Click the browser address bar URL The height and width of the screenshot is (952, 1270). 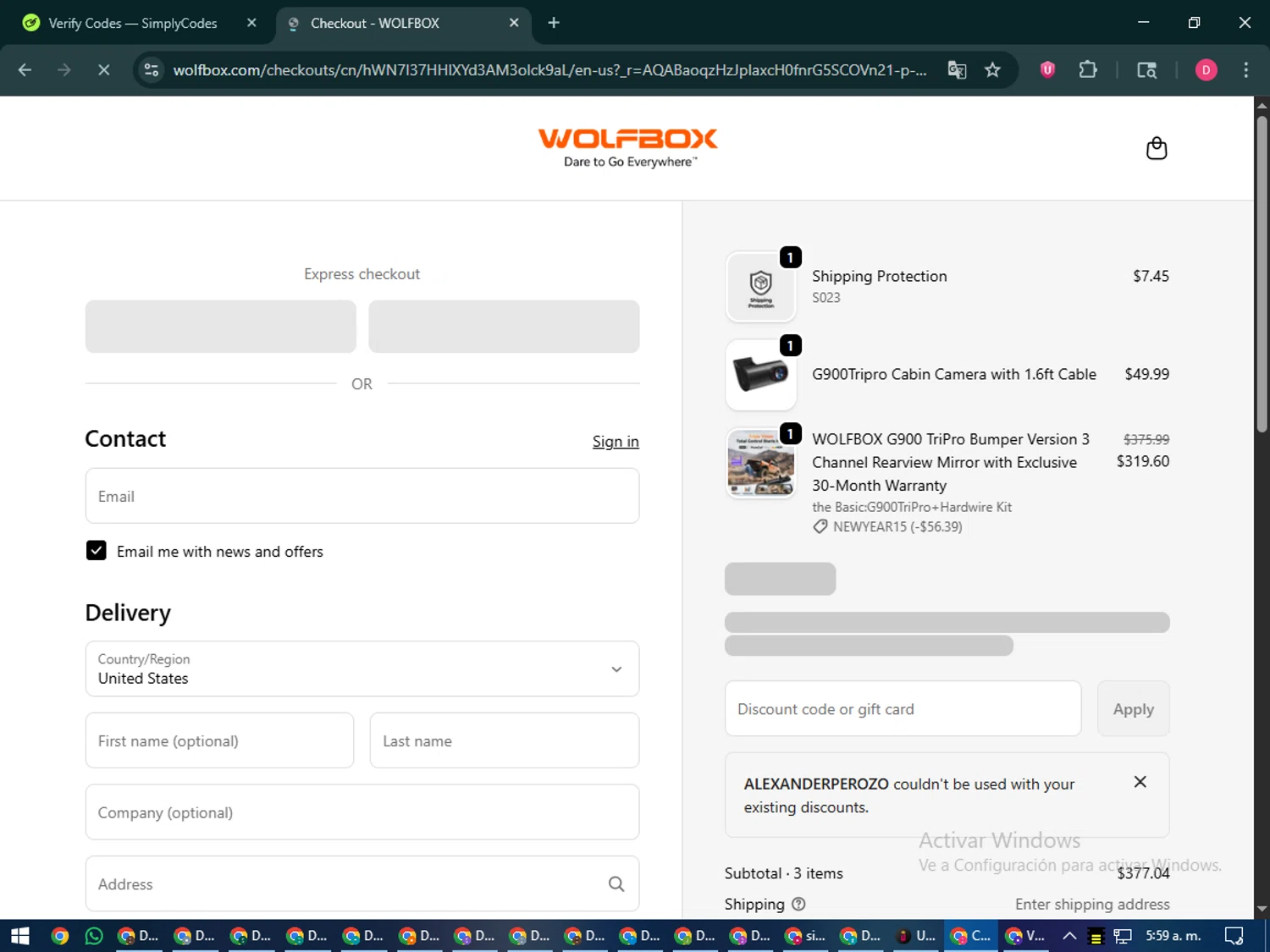coord(549,70)
